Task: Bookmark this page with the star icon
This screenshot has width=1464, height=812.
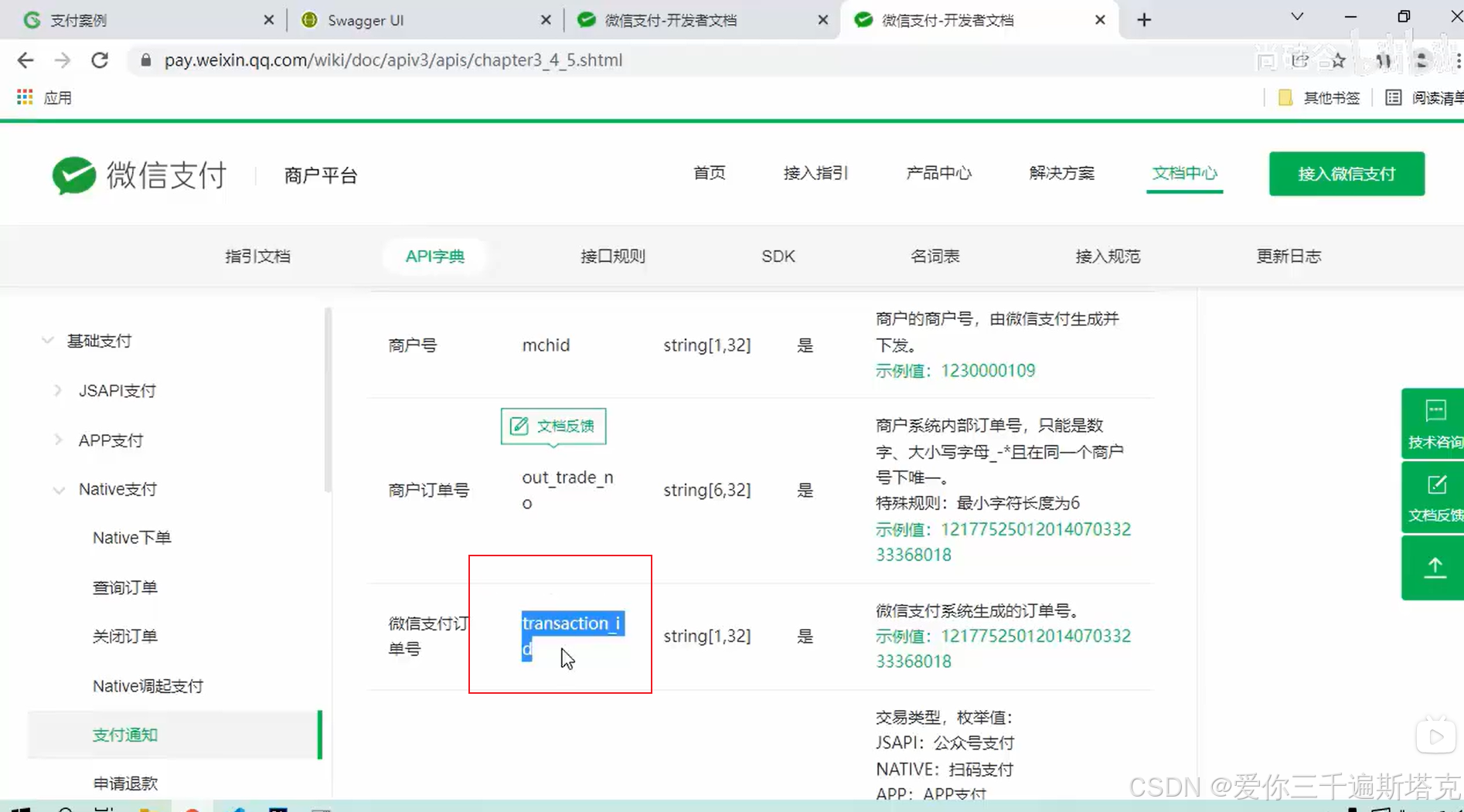Action: tap(1338, 60)
